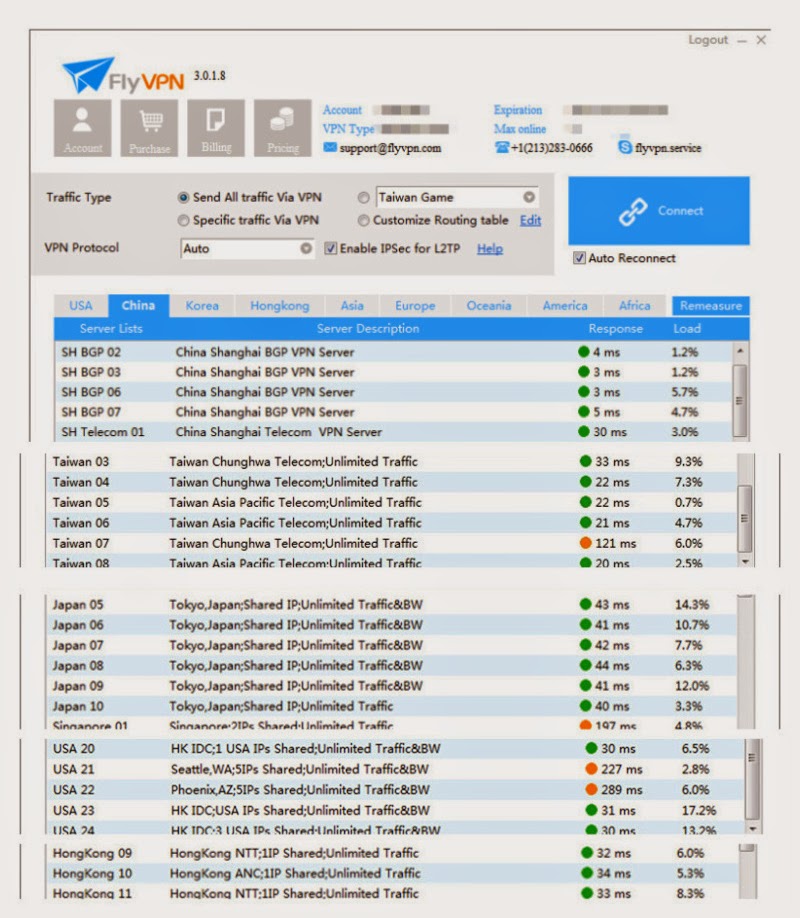Click the +1(213)283-0666 phone number

[552, 148]
